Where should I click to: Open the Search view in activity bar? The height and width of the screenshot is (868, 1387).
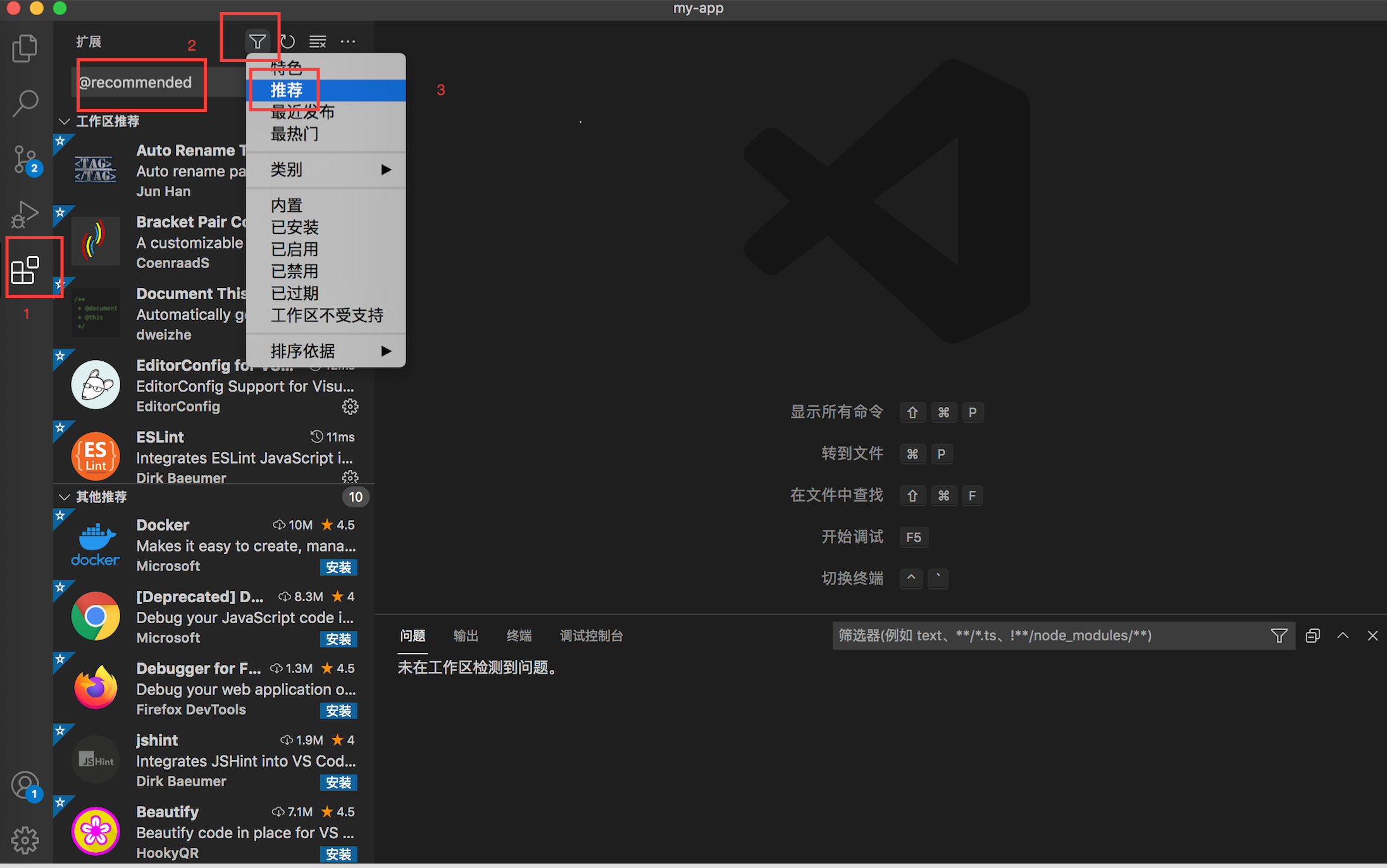pyautogui.click(x=25, y=103)
